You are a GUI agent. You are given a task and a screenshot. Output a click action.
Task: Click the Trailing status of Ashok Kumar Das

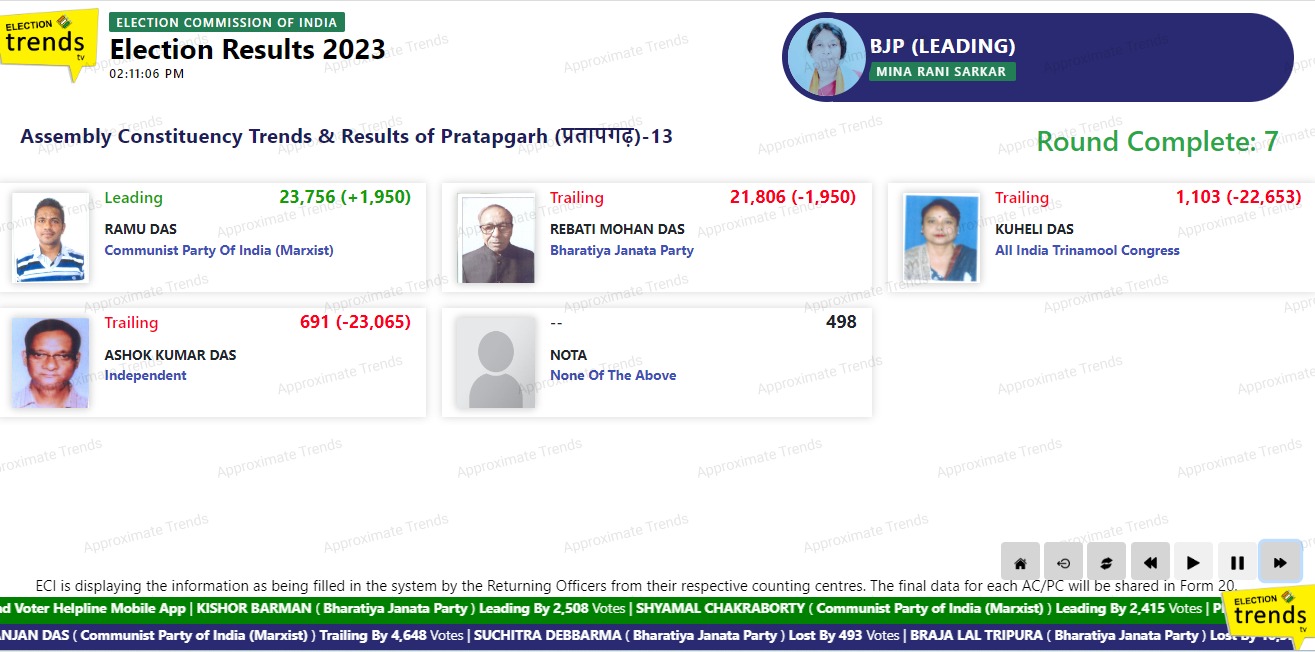pyautogui.click(x=131, y=323)
